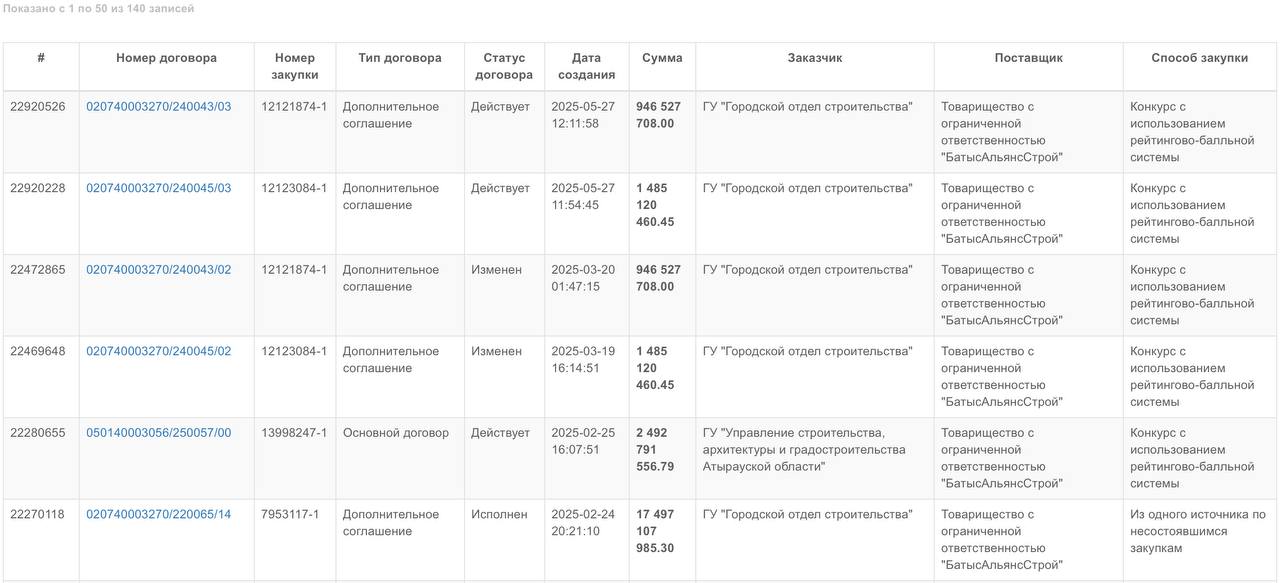Open contract link 020740003270/220065/14
Image resolution: width=1280 pixels, height=583 pixels.
(x=158, y=515)
